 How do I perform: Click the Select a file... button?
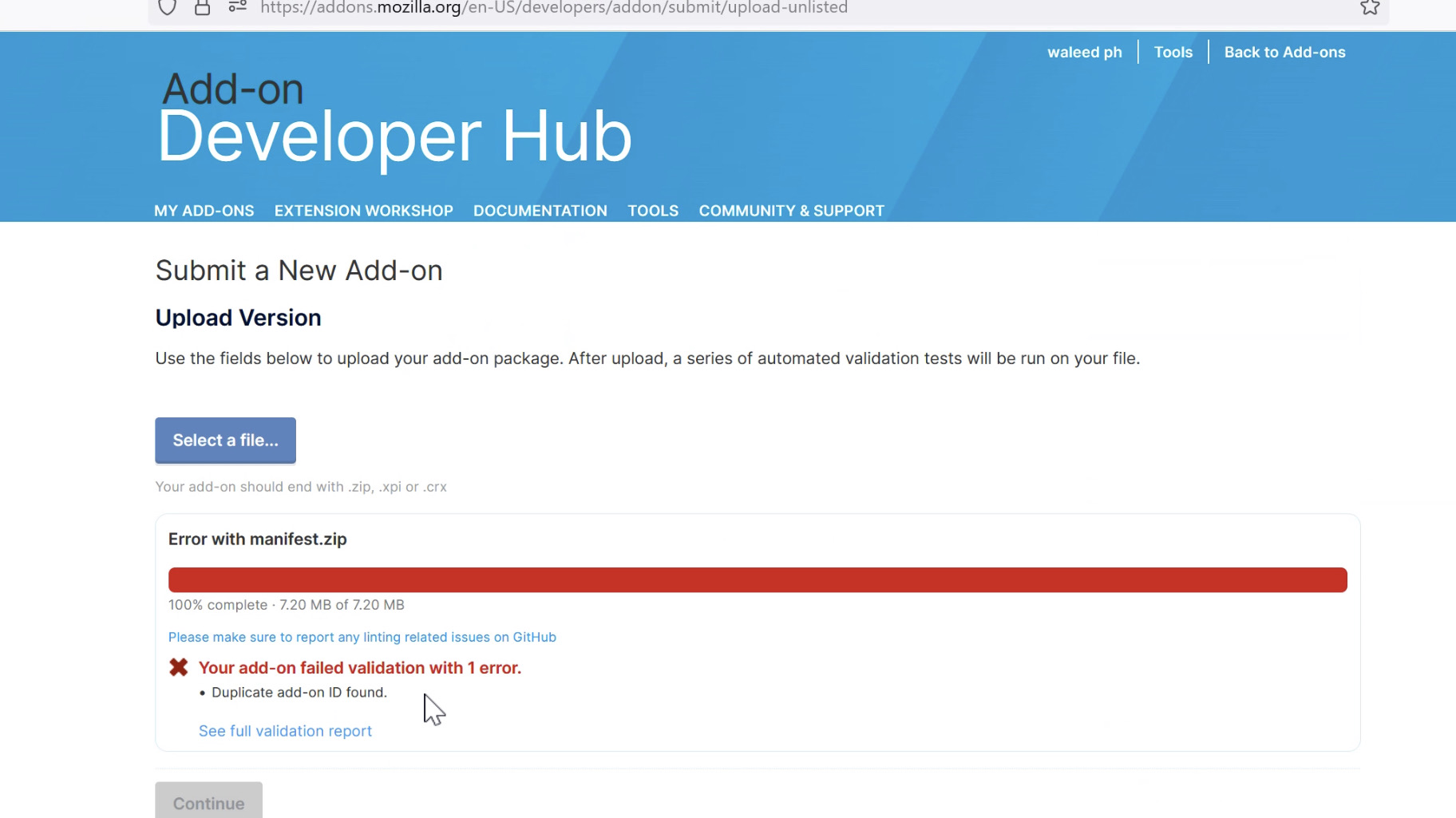225,441
